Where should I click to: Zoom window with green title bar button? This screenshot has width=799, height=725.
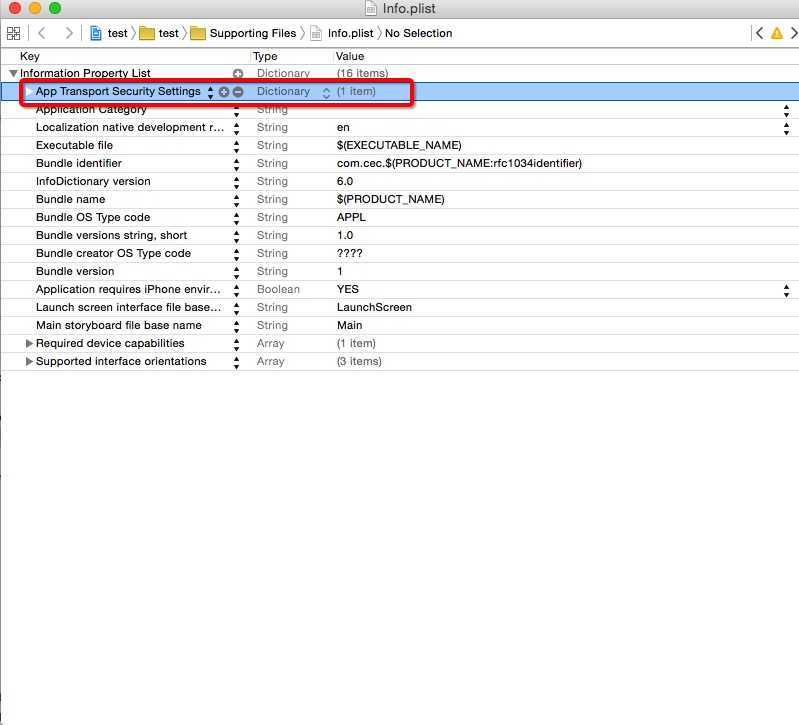pyautogui.click(x=55, y=8)
